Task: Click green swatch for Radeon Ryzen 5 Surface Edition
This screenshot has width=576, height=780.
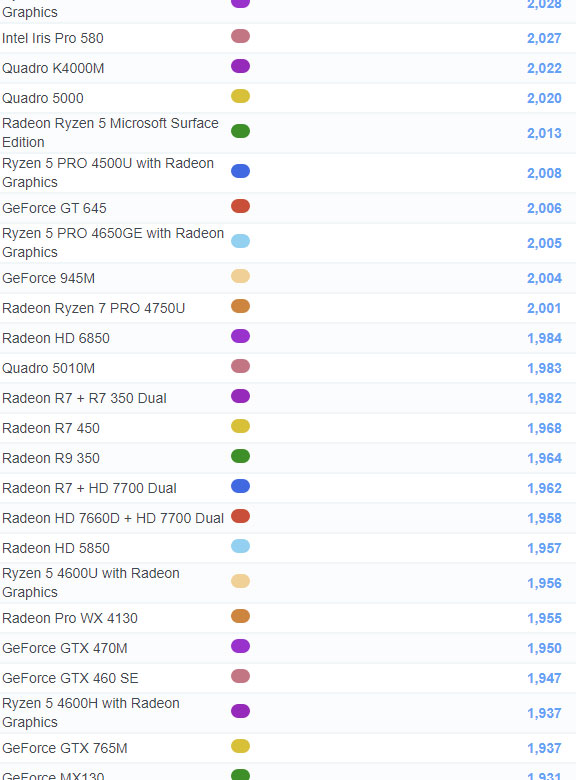Action: [240, 131]
